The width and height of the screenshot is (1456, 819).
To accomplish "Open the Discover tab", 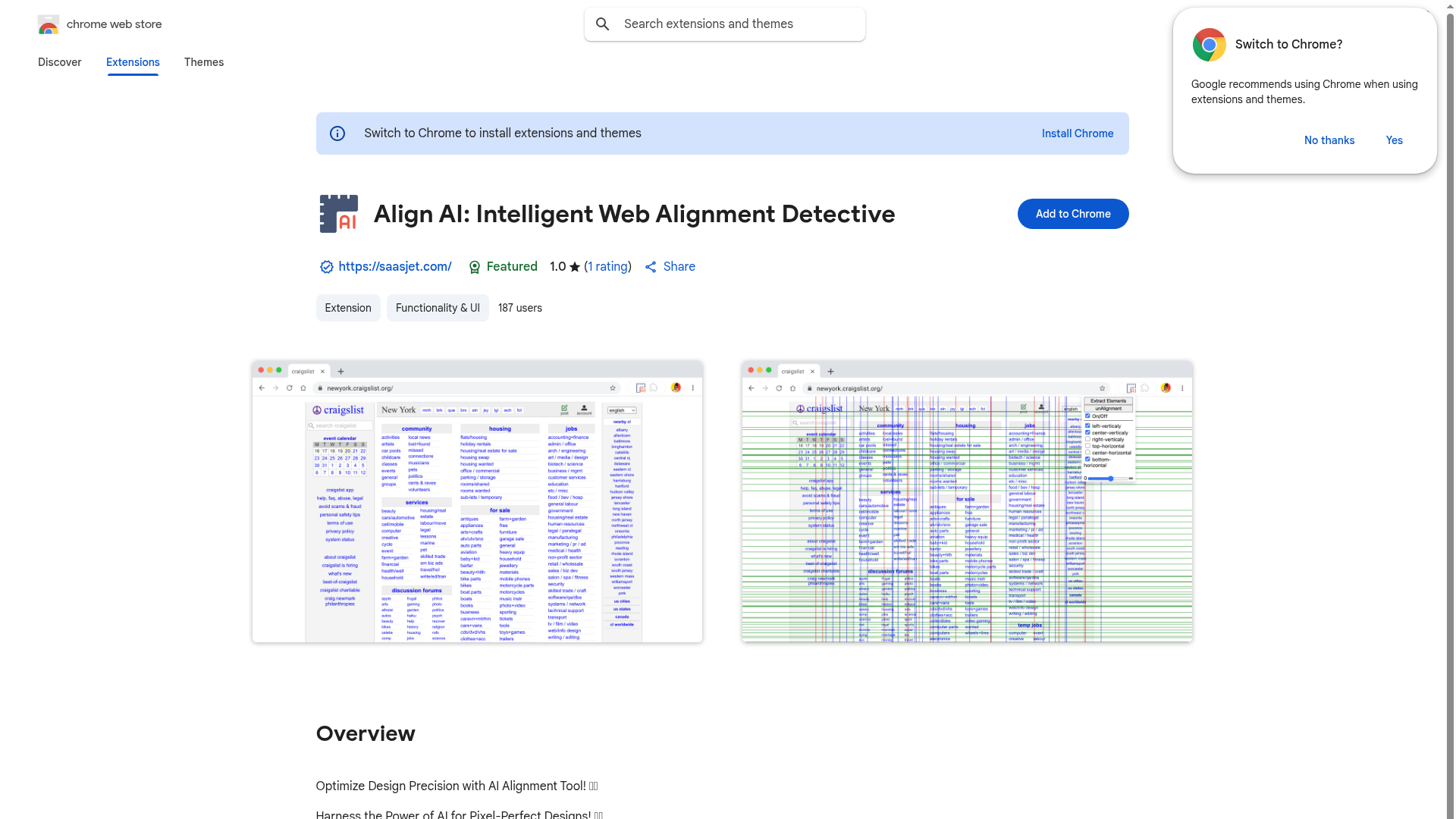I will click(60, 62).
